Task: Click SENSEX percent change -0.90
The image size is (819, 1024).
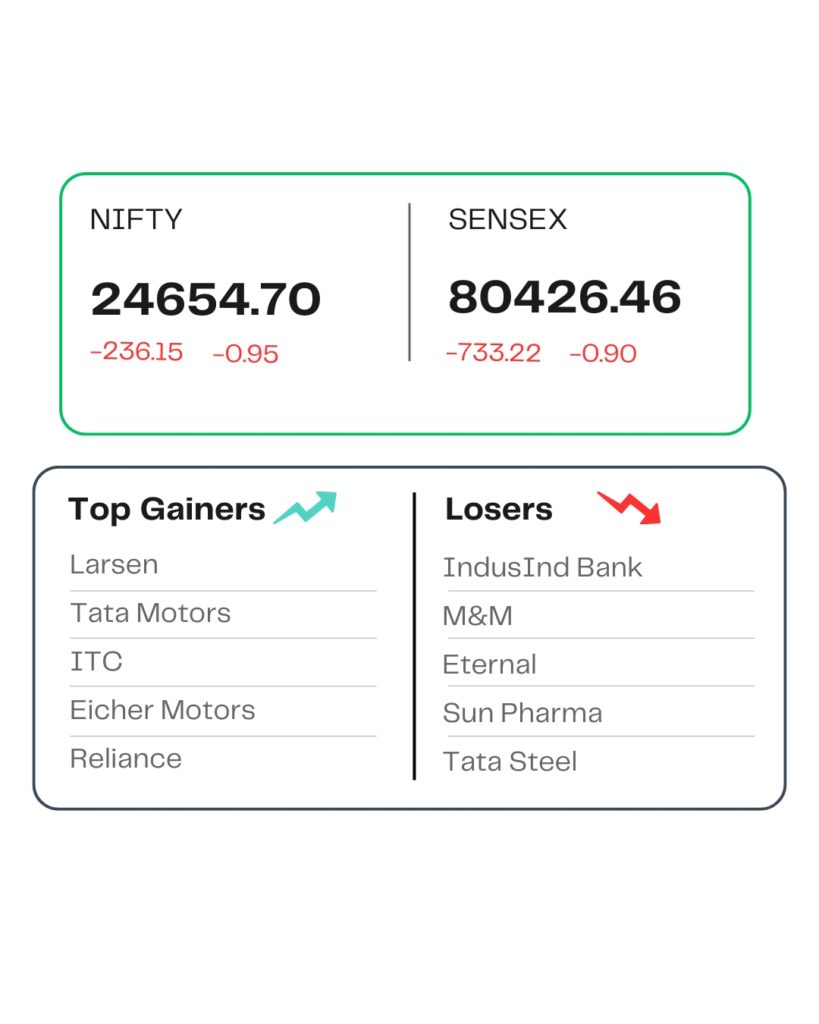Action: [603, 353]
